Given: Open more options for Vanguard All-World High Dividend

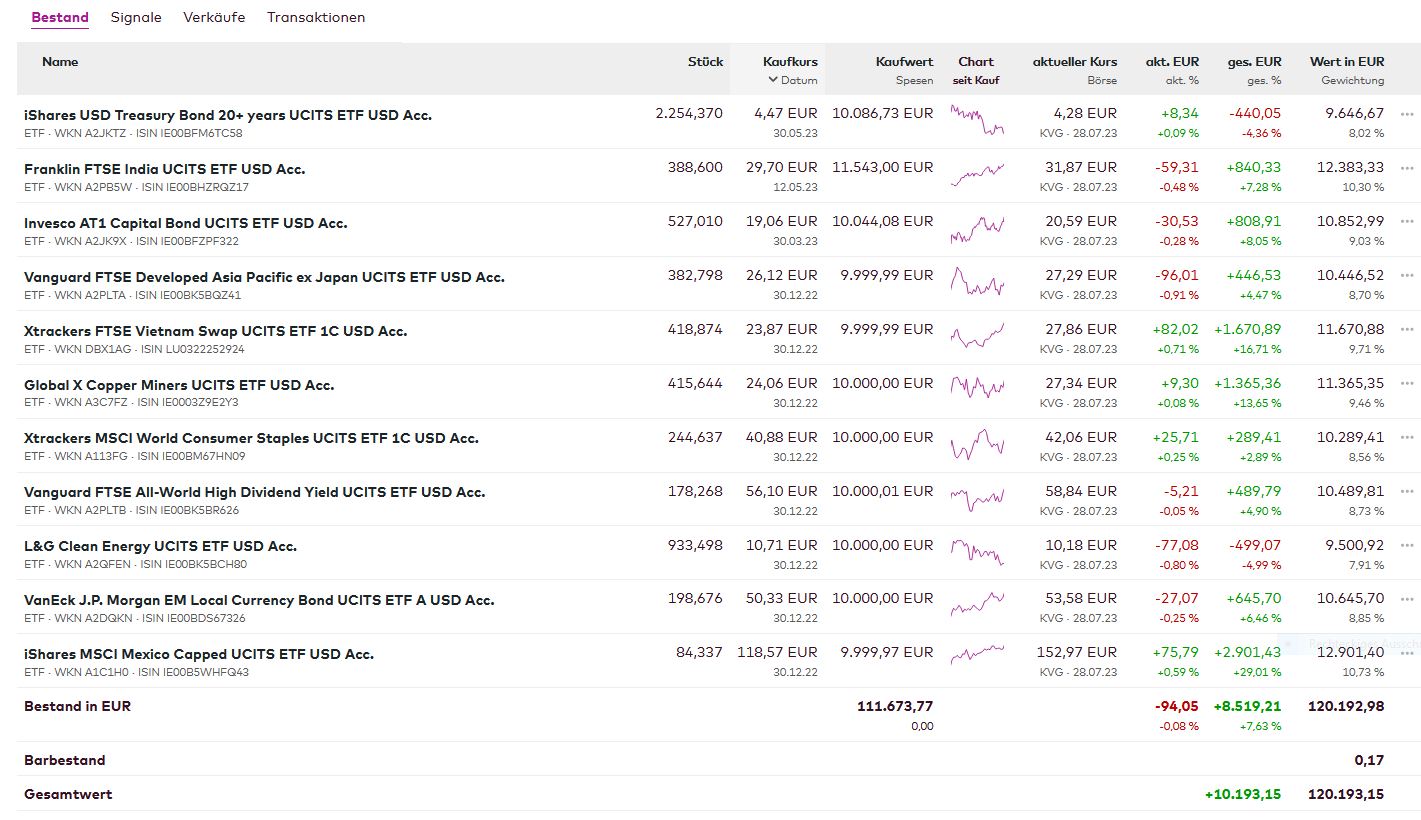Looking at the screenshot, I should point(1407,492).
